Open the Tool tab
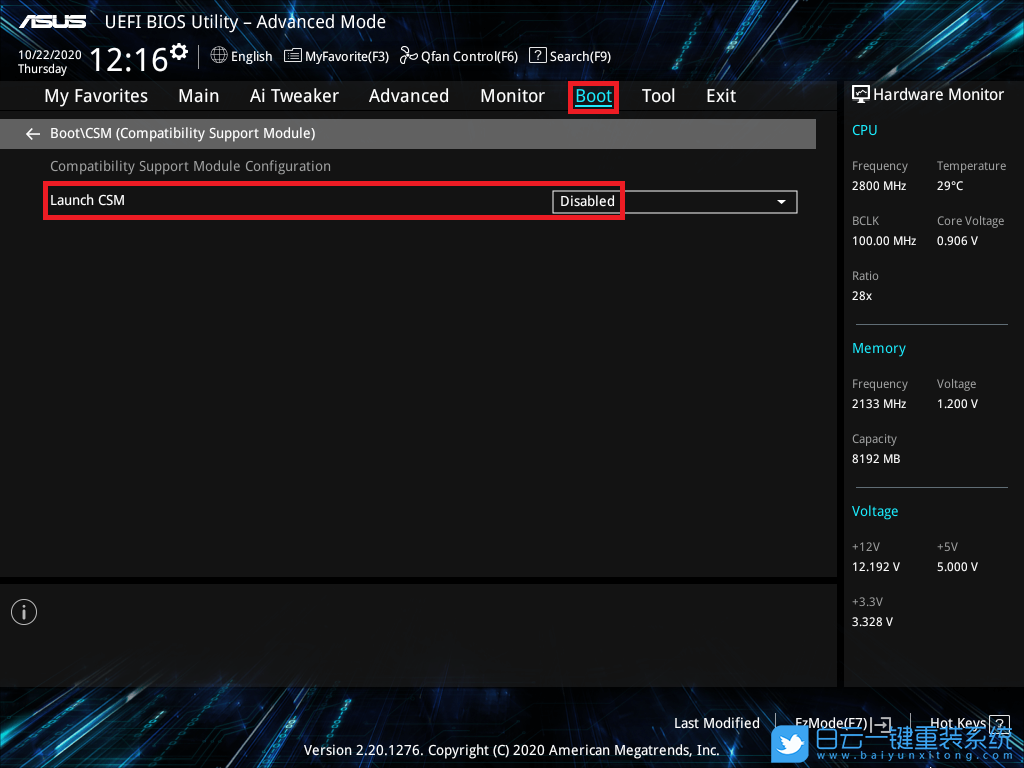Screen dimensions: 1024x768 point(658,96)
